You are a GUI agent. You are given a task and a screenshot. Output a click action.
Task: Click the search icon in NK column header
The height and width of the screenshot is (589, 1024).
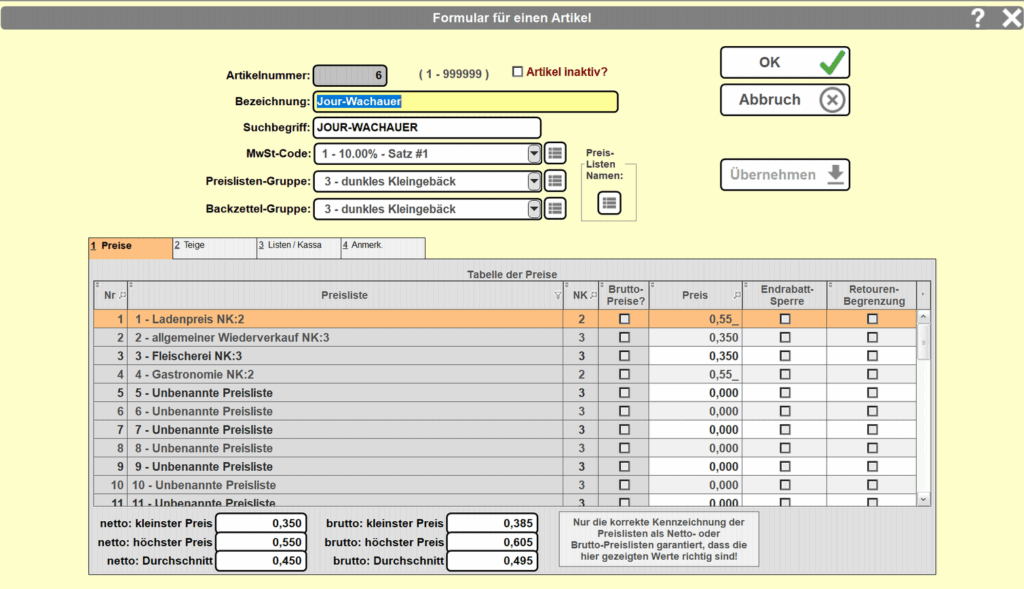point(594,295)
